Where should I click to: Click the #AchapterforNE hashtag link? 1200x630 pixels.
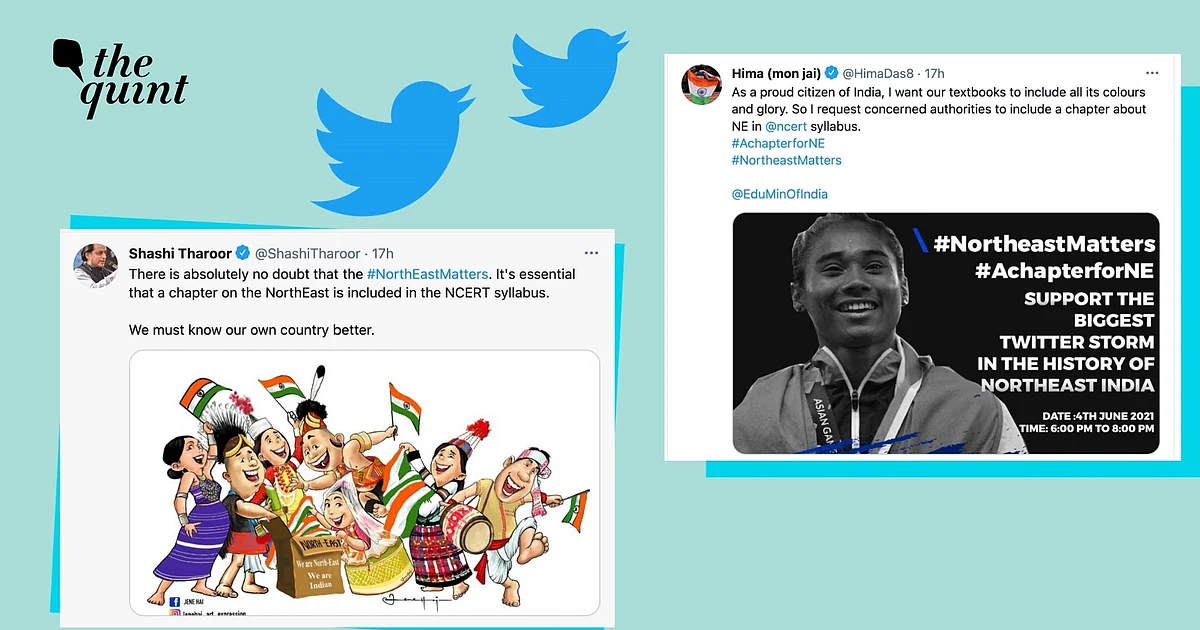click(x=778, y=144)
